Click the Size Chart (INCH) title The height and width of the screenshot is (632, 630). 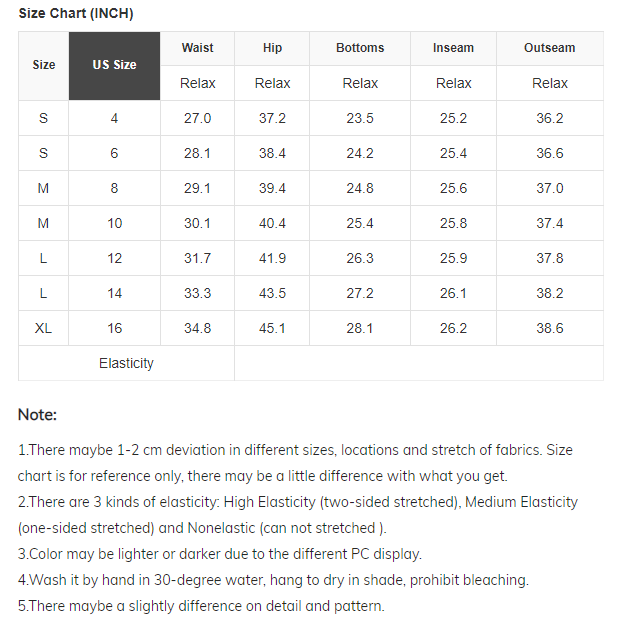pos(76,13)
